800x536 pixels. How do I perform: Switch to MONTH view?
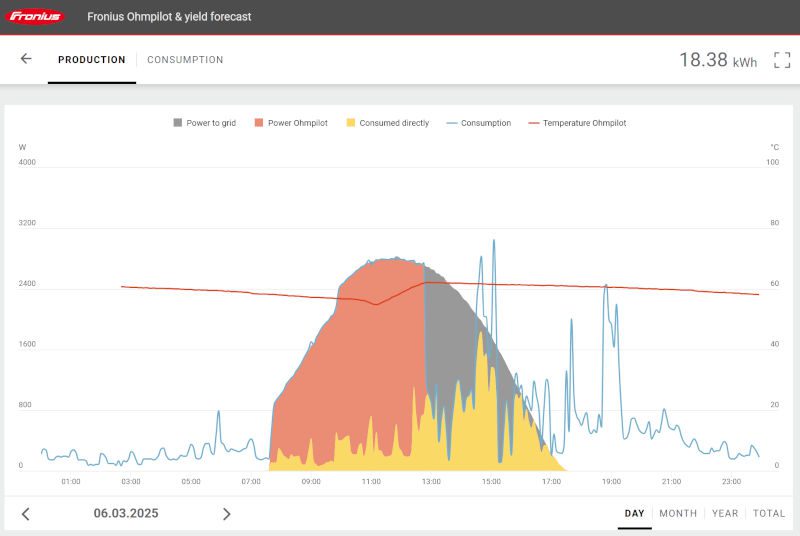(x=678, y=513)
